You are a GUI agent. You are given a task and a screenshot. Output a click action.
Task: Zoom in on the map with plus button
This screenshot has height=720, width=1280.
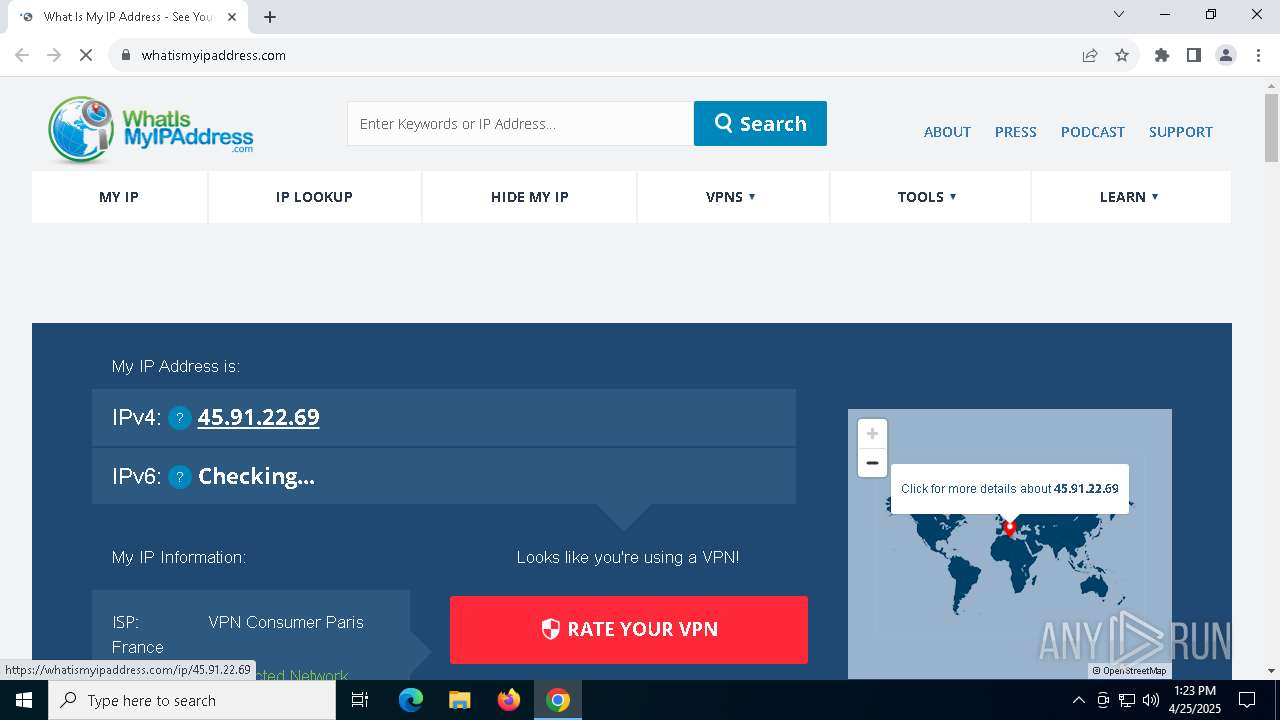872,434
